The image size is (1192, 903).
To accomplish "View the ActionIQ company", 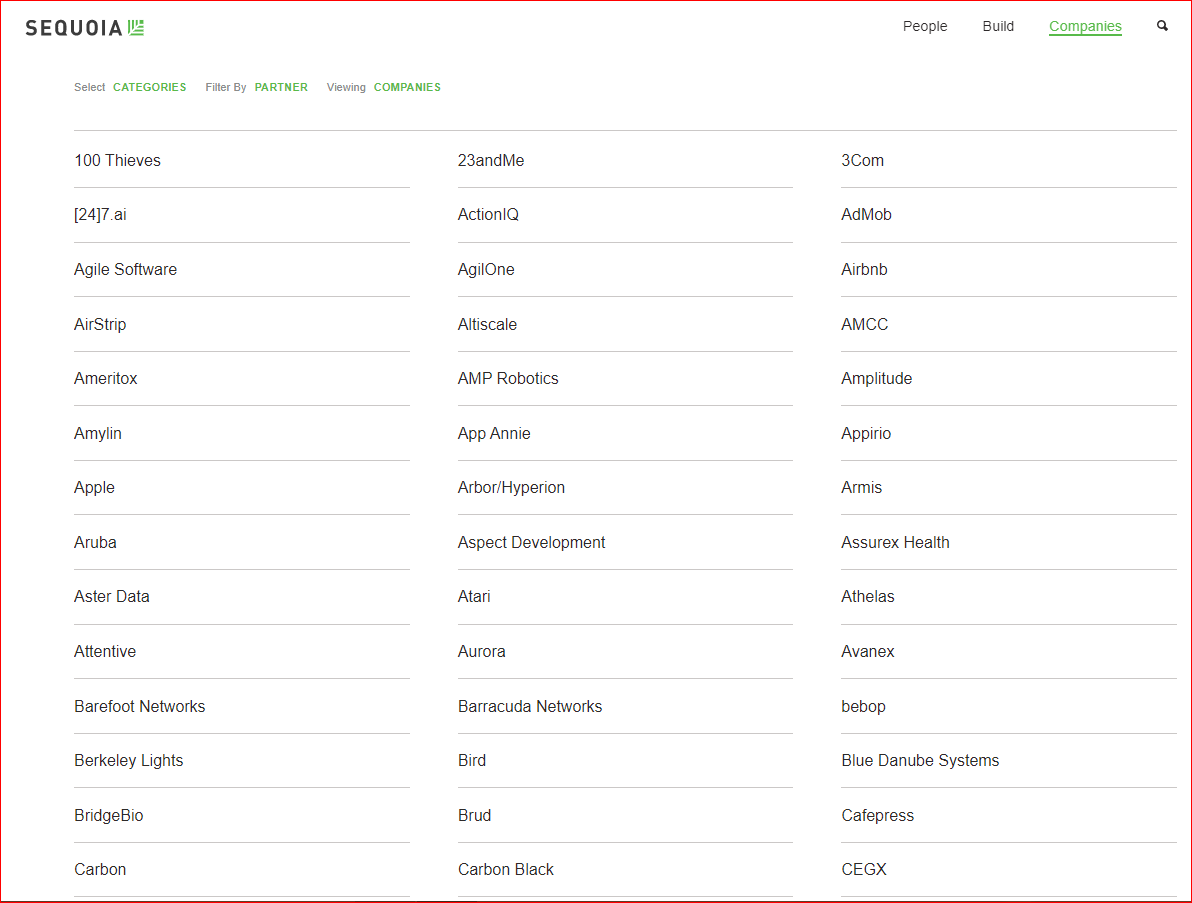I will pos(488,214).
